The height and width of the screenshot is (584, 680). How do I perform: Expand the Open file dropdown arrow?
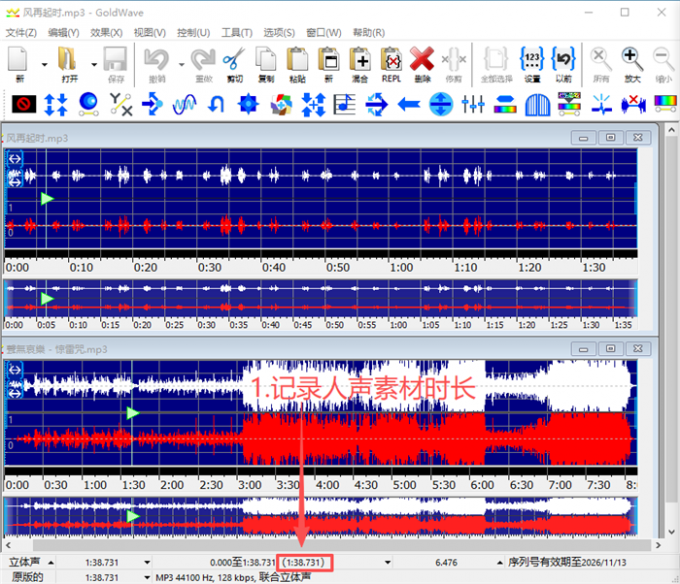93,64
